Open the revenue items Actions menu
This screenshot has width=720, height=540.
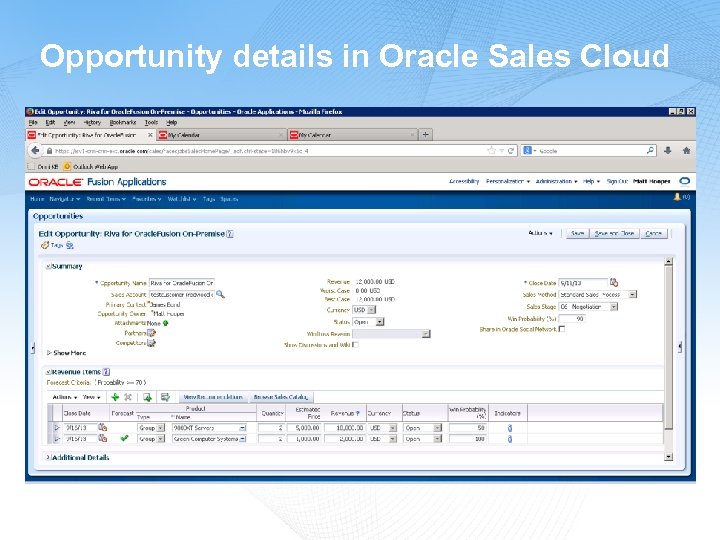[64, 397]
